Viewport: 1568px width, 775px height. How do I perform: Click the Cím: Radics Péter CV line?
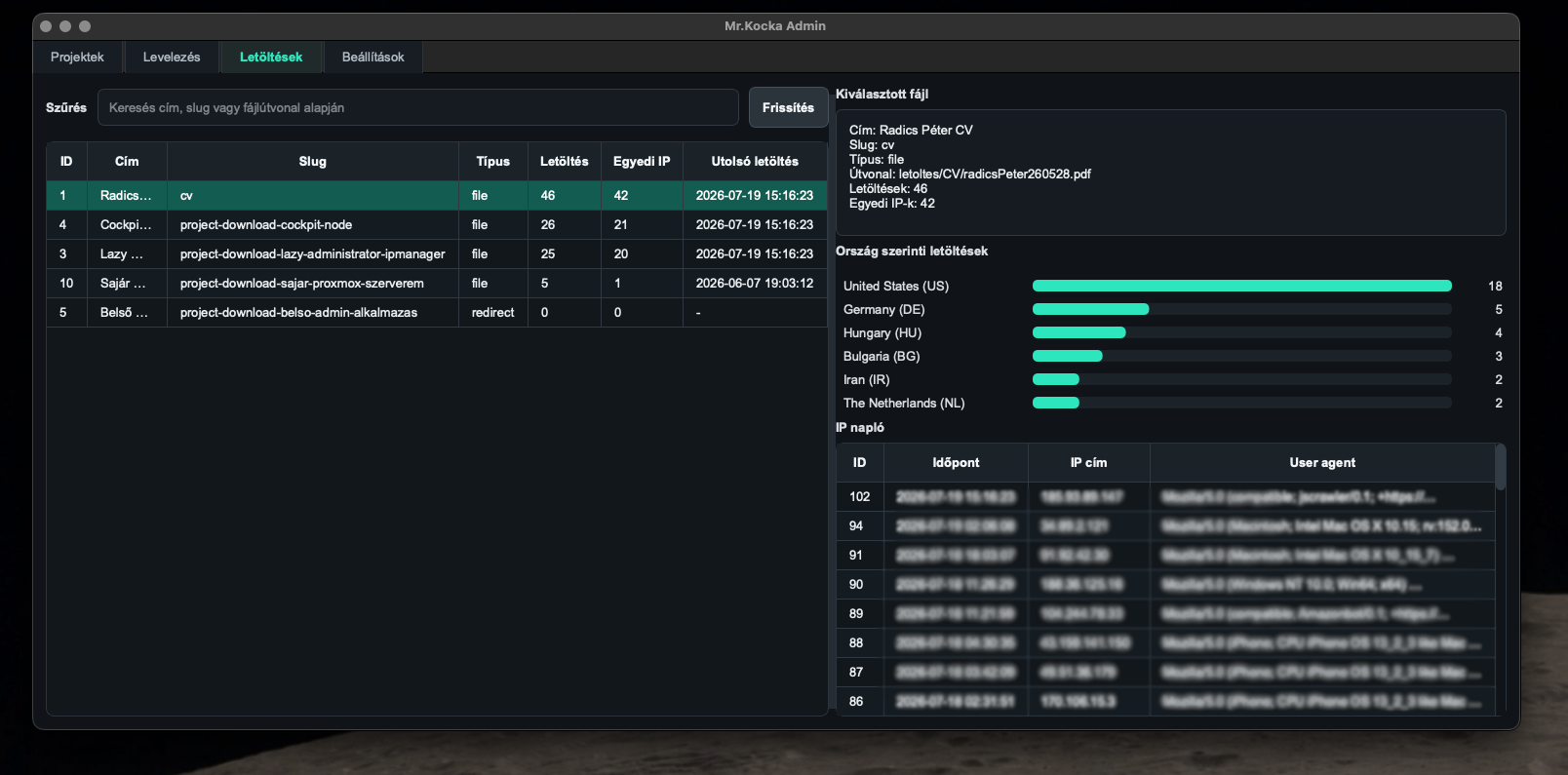tap(911, 131)
